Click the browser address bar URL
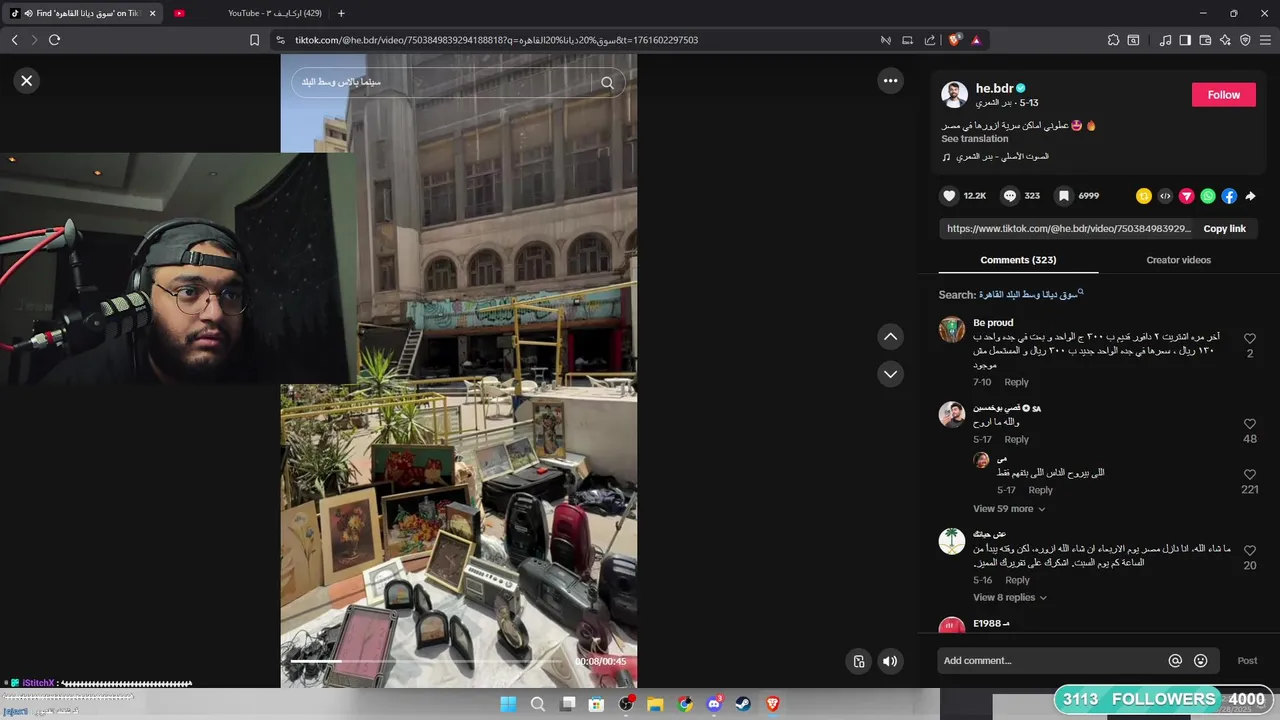This screenshot has width=1280, height=720. (x=497, y=40)
